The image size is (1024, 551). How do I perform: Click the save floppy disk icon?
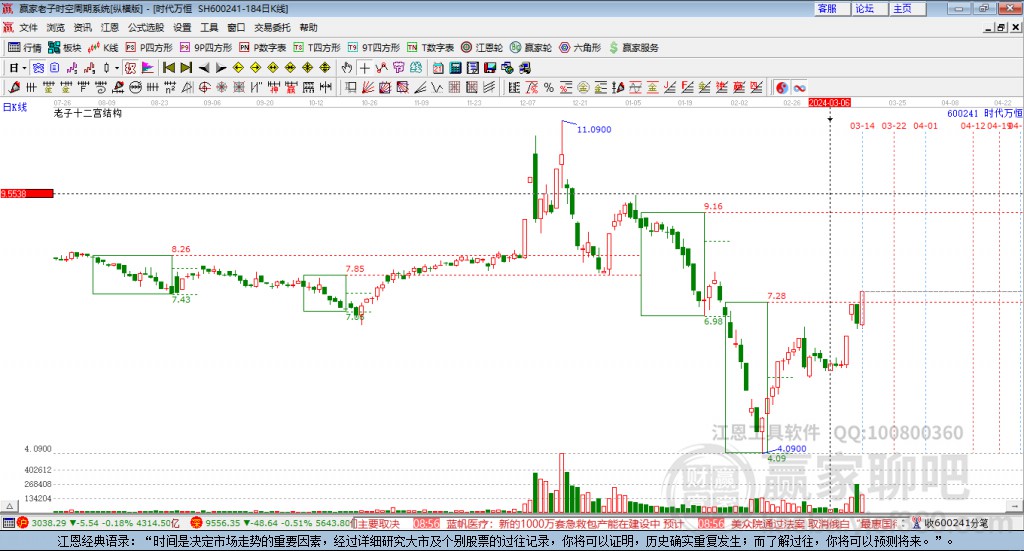pos(490,68)
